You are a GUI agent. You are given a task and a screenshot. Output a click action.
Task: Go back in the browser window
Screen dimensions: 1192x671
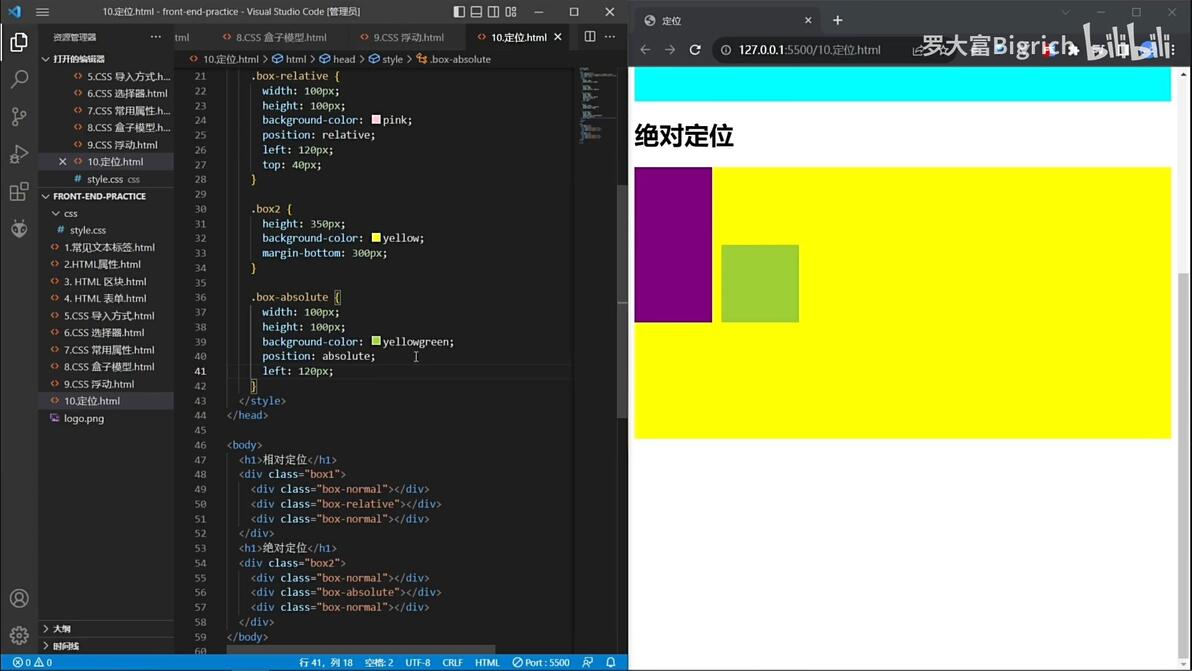645,49
